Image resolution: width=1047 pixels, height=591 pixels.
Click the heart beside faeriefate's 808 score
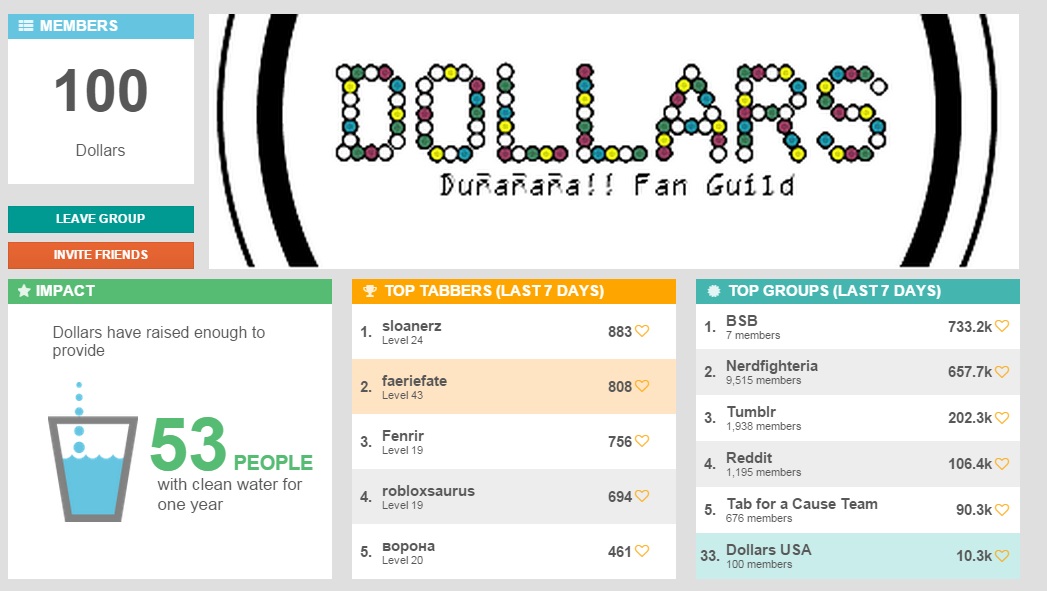click(x=642, y=386)
